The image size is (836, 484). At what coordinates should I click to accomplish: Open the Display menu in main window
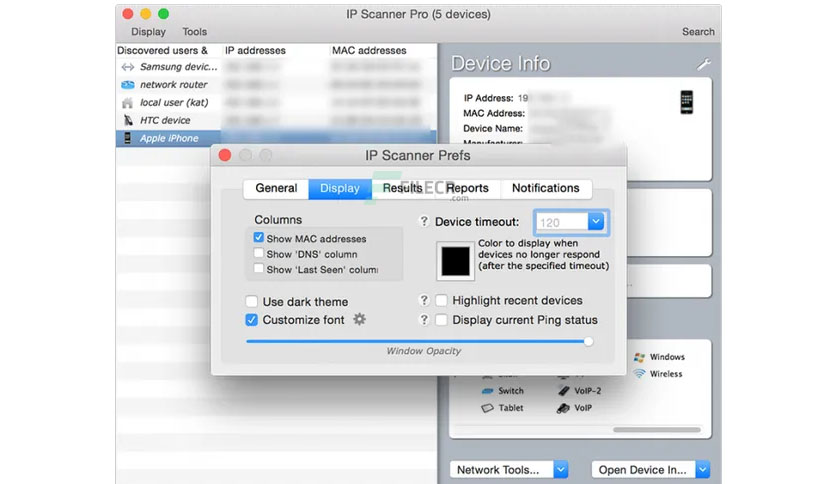click(x=148, y=32)
